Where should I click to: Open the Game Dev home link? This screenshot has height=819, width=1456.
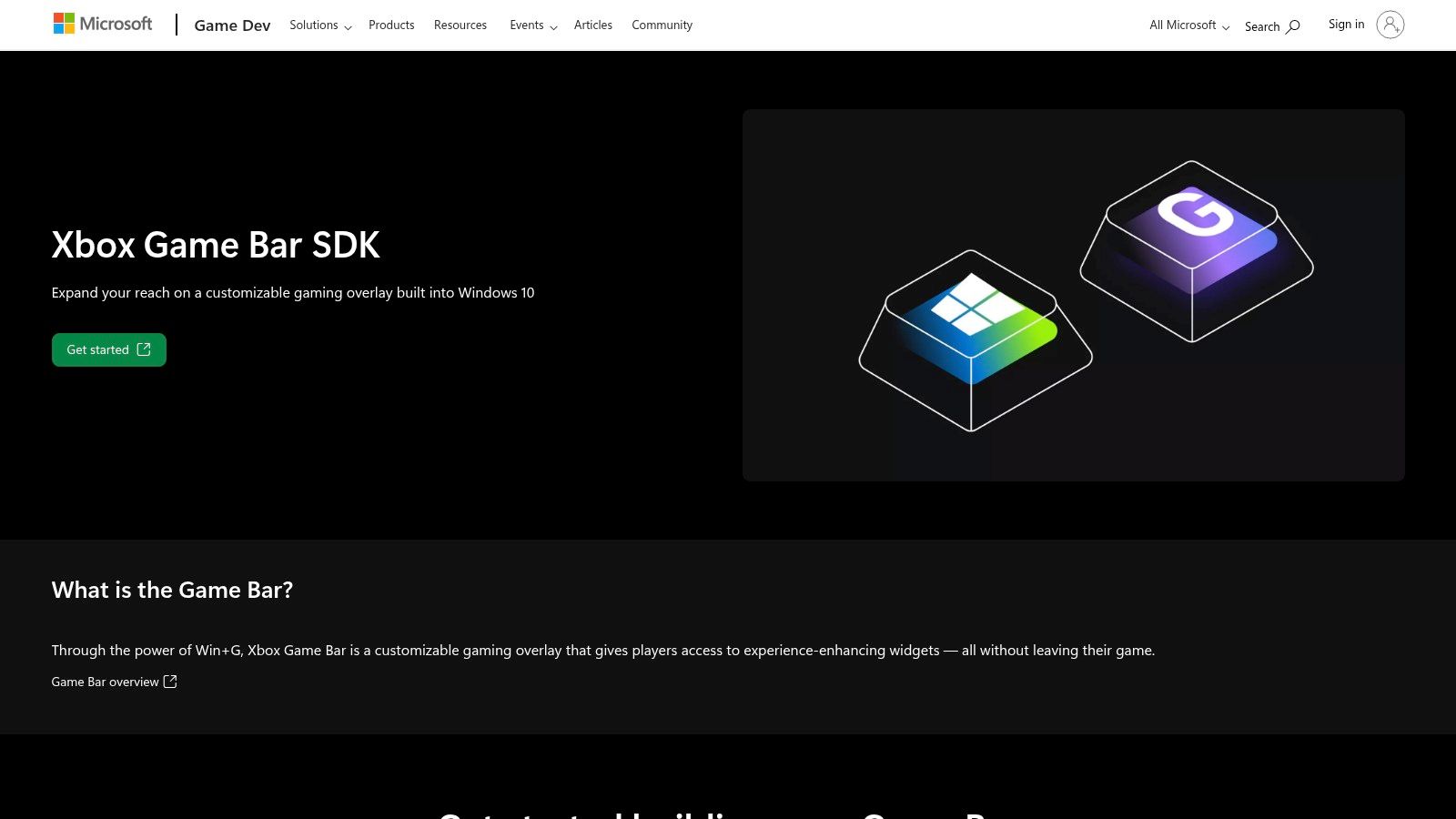click(x=232, y=25)
